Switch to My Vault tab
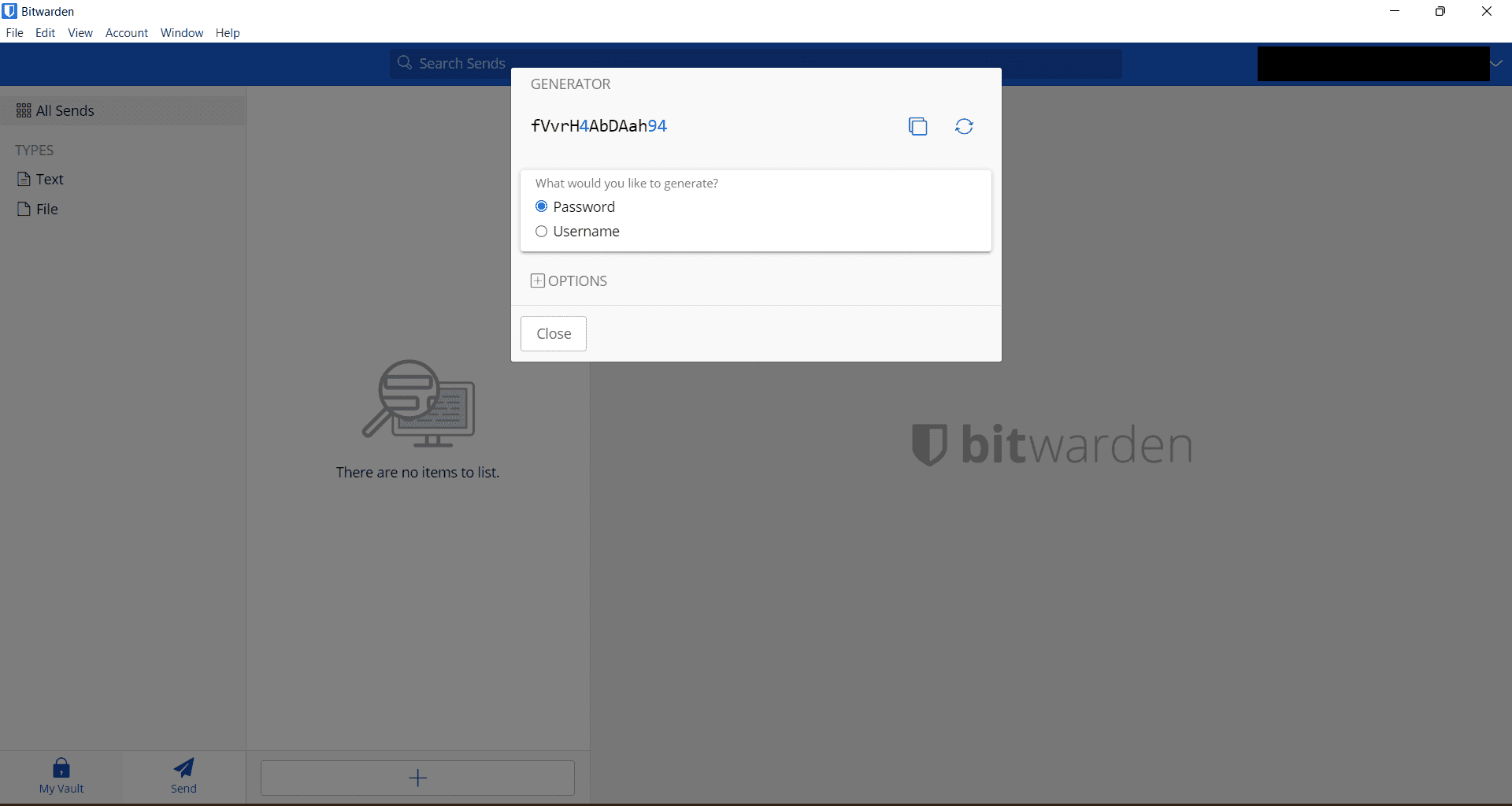Viewport: 1512px width, 806px height. coord(61,776)
